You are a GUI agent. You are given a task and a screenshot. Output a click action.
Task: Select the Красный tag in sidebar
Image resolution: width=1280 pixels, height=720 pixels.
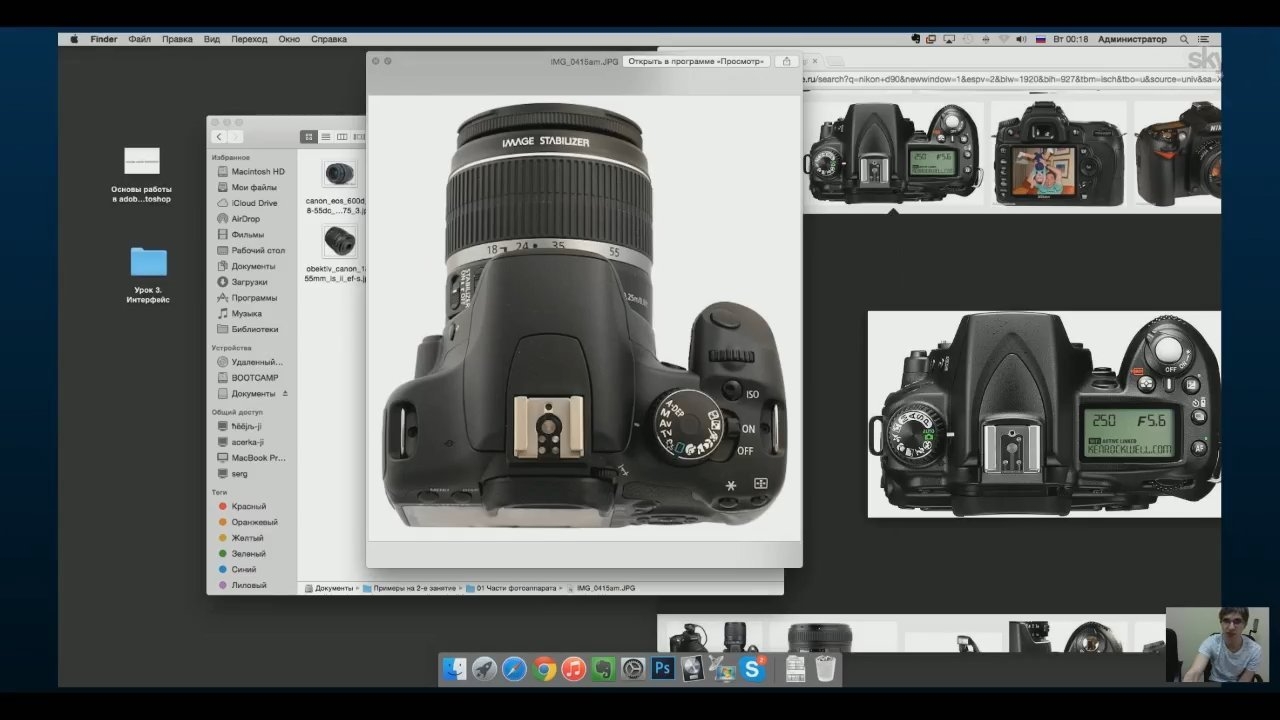click(x=242, y=507)
